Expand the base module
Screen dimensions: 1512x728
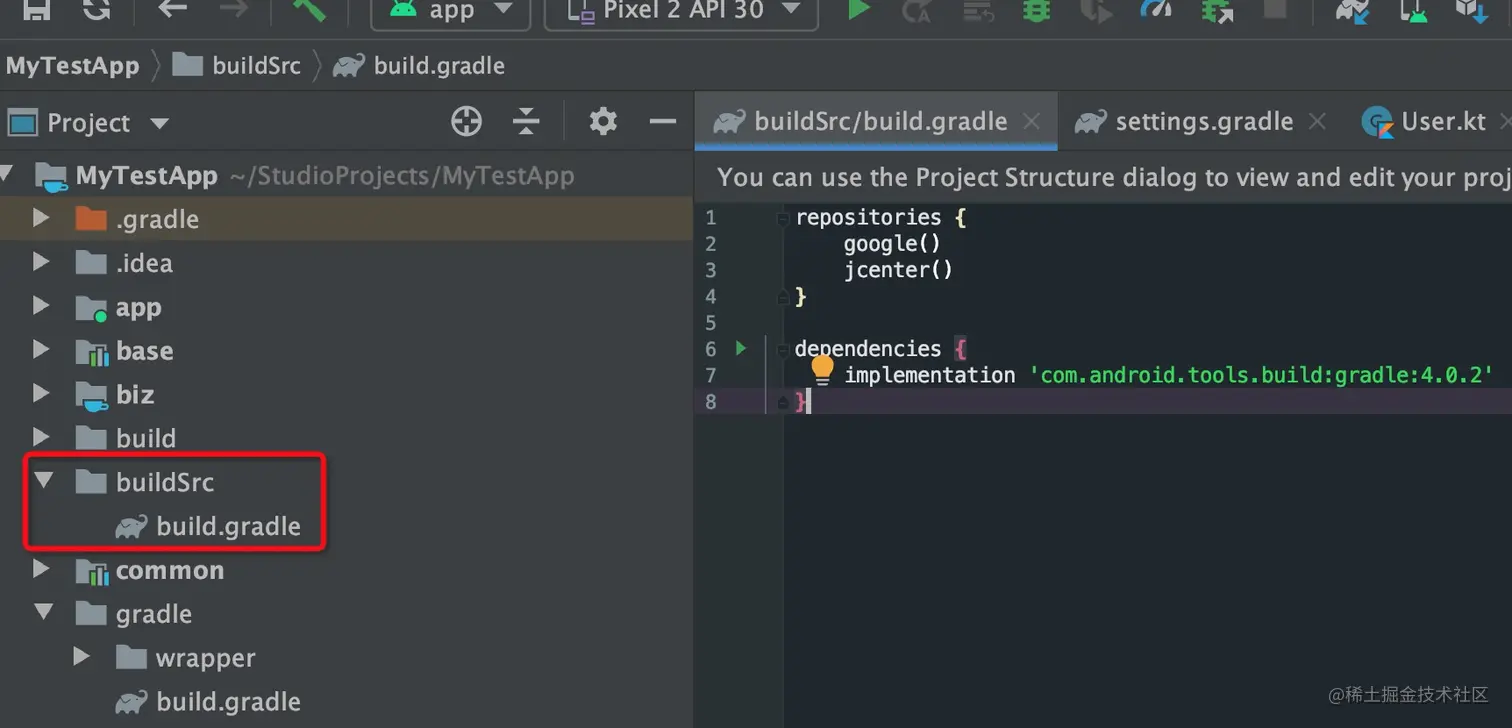(41, 350)
